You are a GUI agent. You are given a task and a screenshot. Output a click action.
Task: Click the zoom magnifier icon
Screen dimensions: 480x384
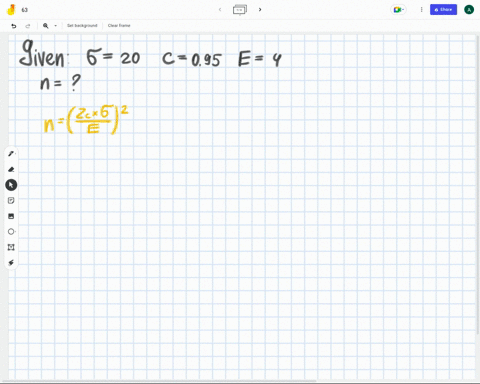coord(46,26)
